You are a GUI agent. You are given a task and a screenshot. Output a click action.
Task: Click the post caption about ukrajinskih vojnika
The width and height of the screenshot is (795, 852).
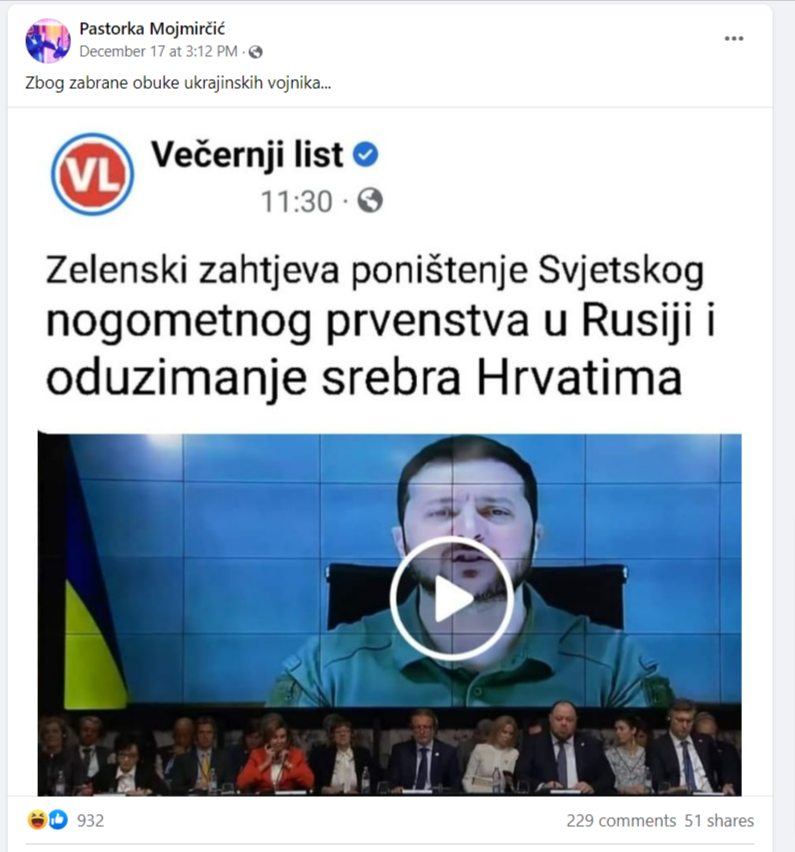coord(178,83)
